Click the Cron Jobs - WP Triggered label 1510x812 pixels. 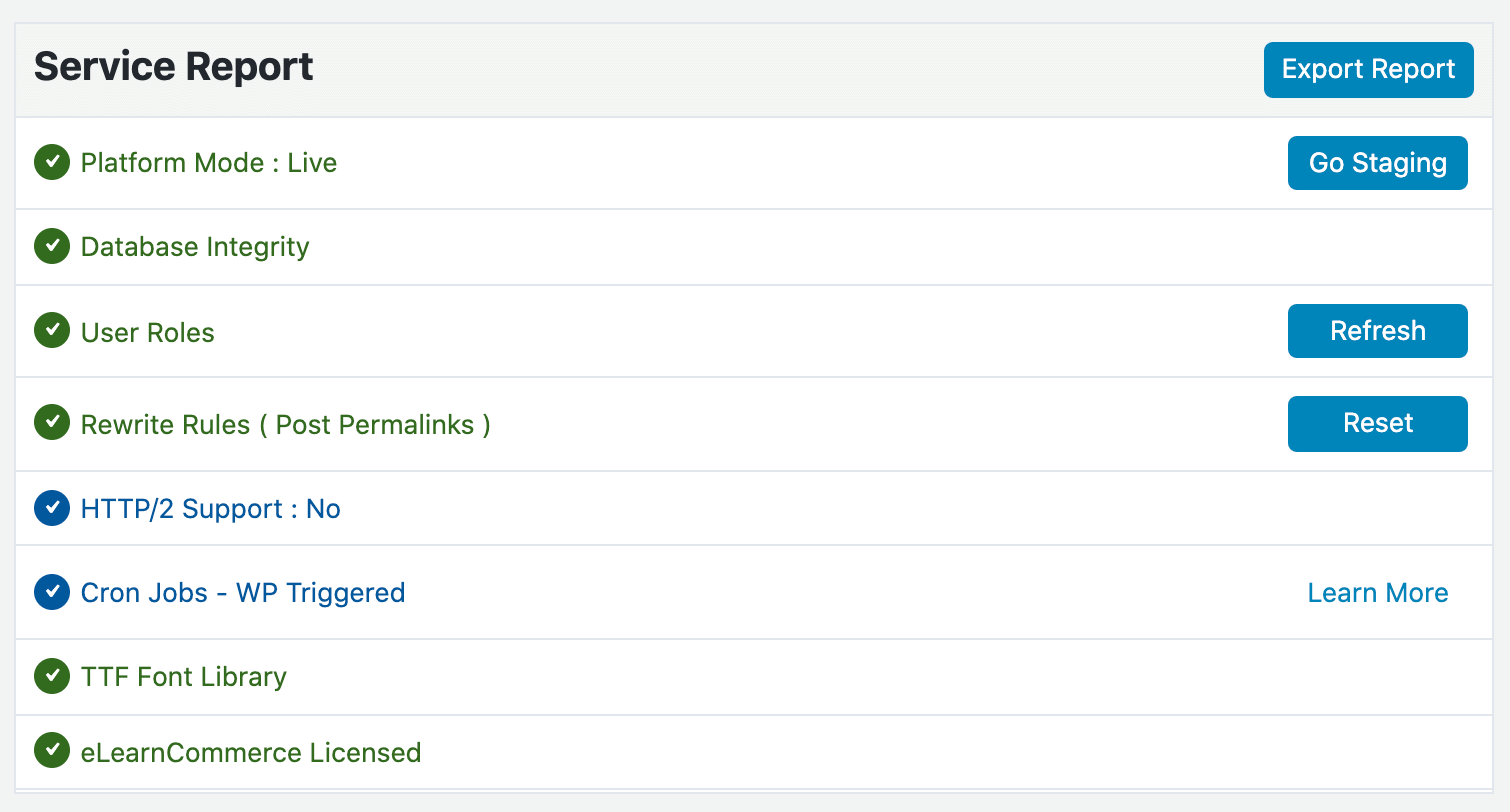(243, 593)
